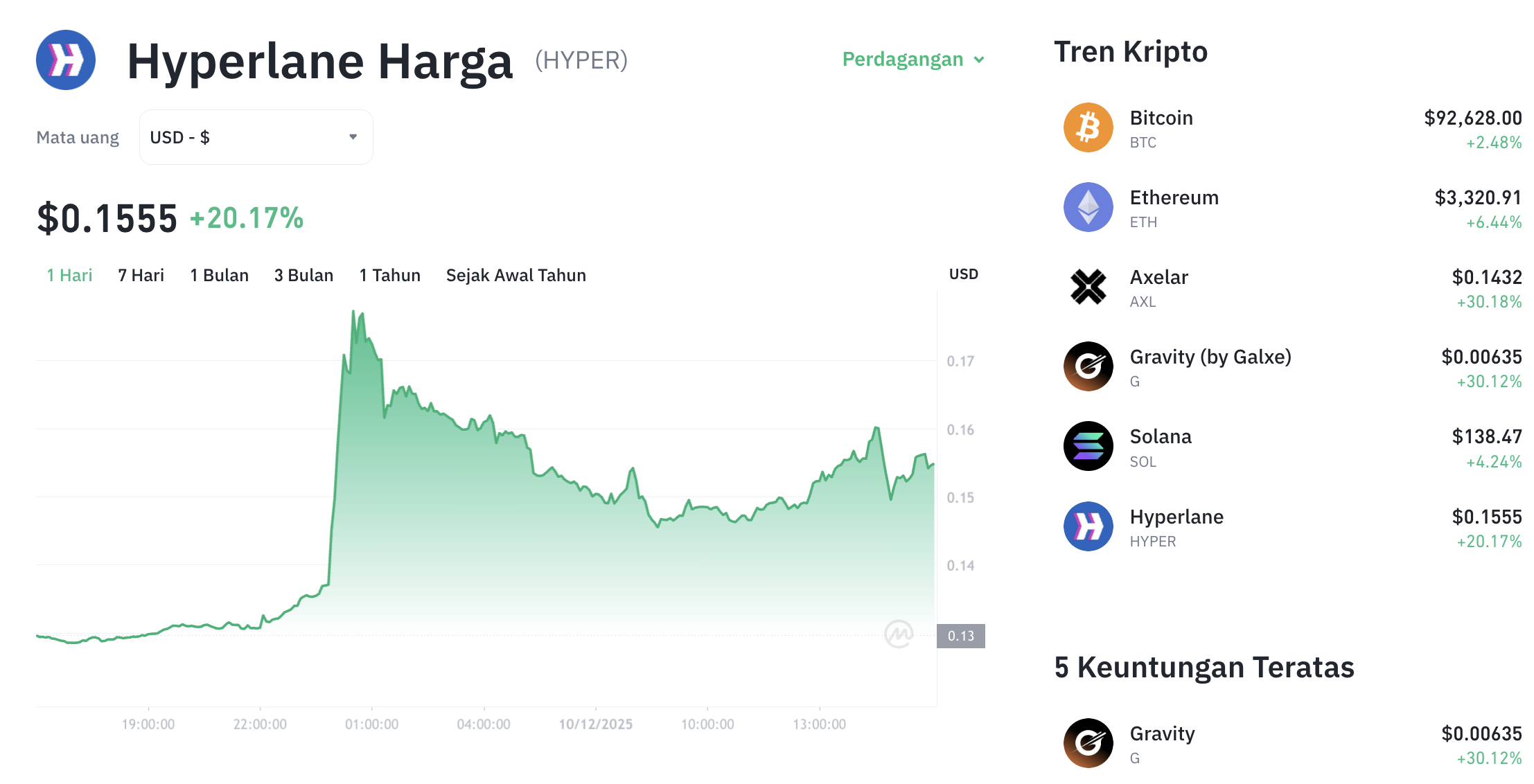1534x784 pixels.
Task: Click the Gravity icon under 5 Keuntungan Teratas
Action: coord(1088,744)
